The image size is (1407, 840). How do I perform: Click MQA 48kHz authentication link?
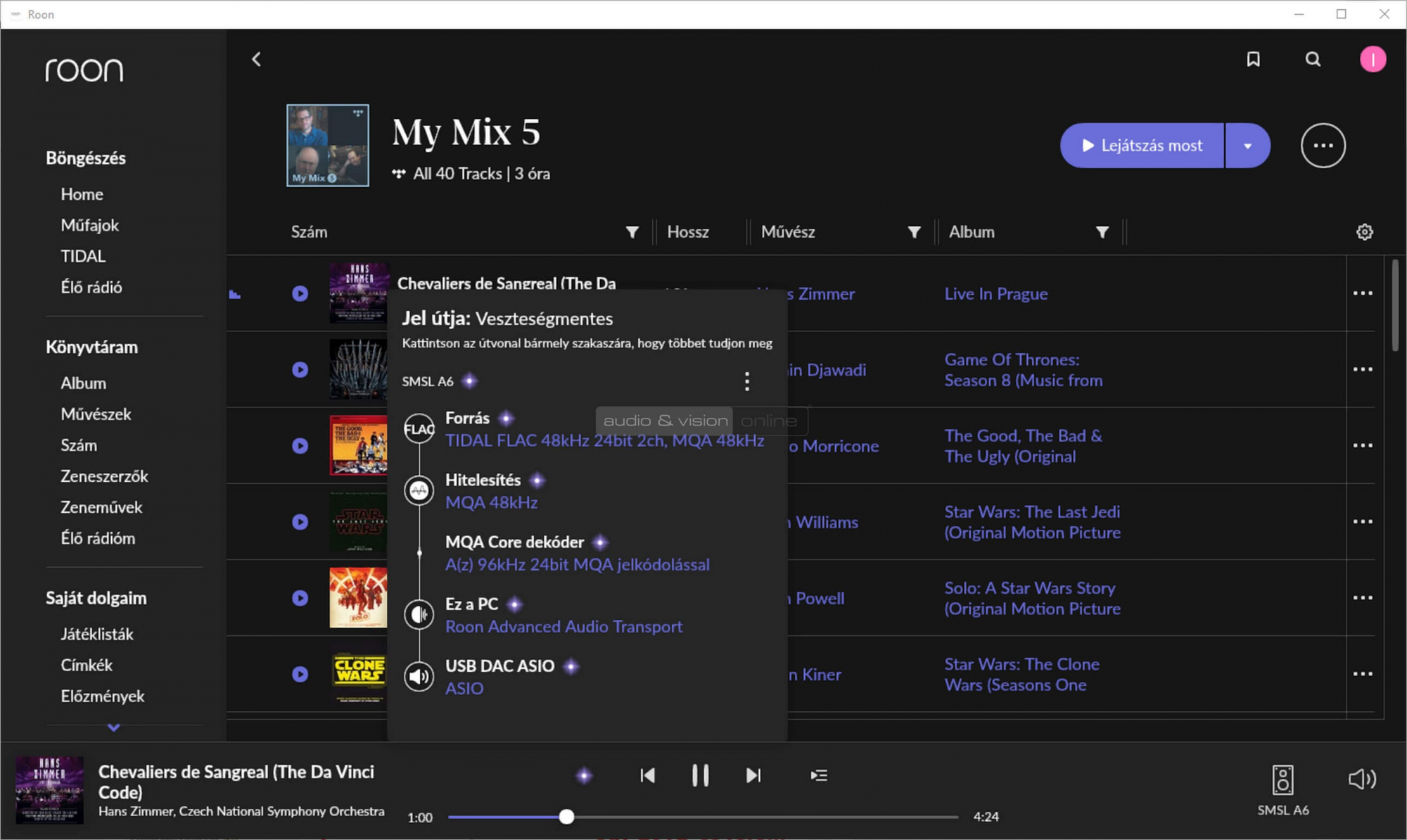(x=491, y=502)
